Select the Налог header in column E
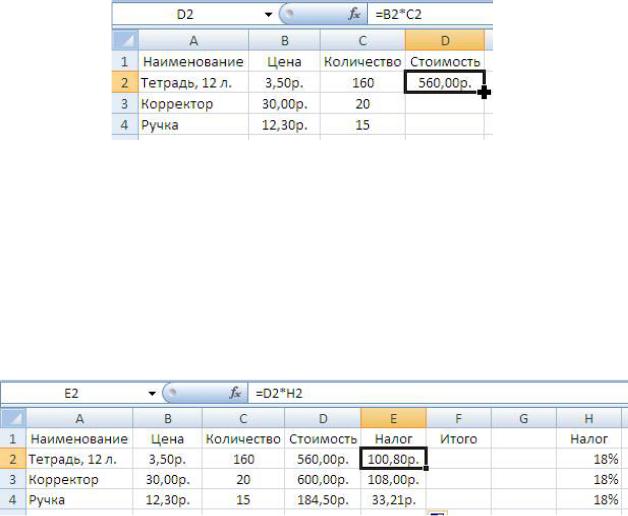 point(393,439)
